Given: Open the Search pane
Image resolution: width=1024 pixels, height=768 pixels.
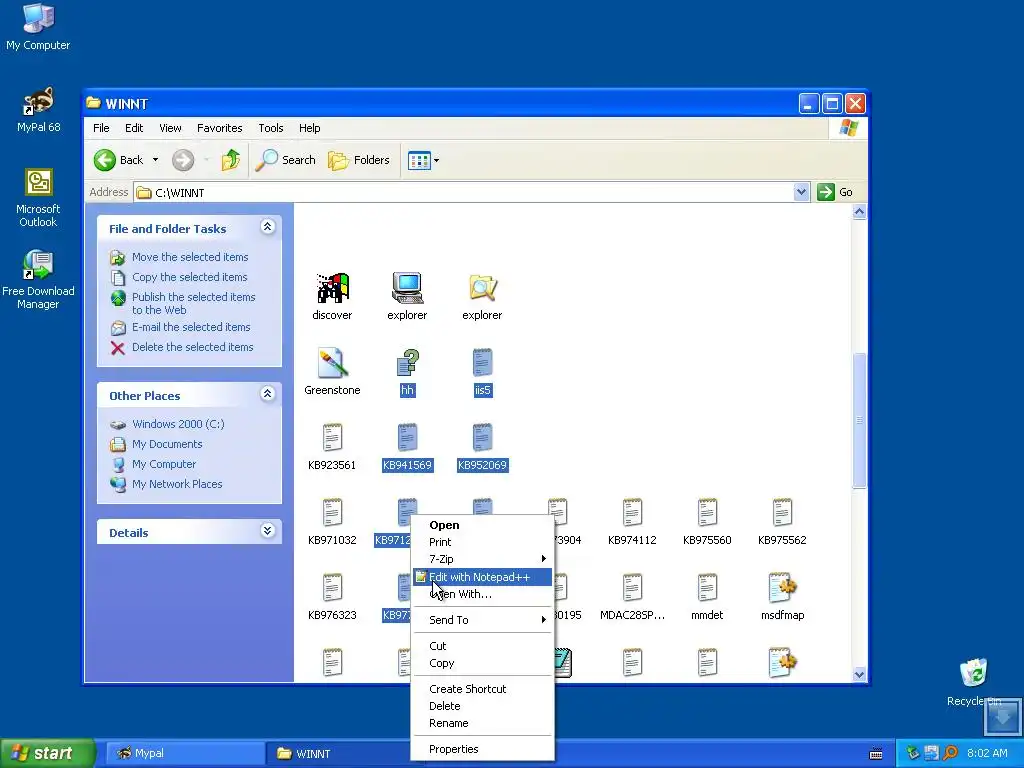Looking at the screenshot, I should (285, 160).
